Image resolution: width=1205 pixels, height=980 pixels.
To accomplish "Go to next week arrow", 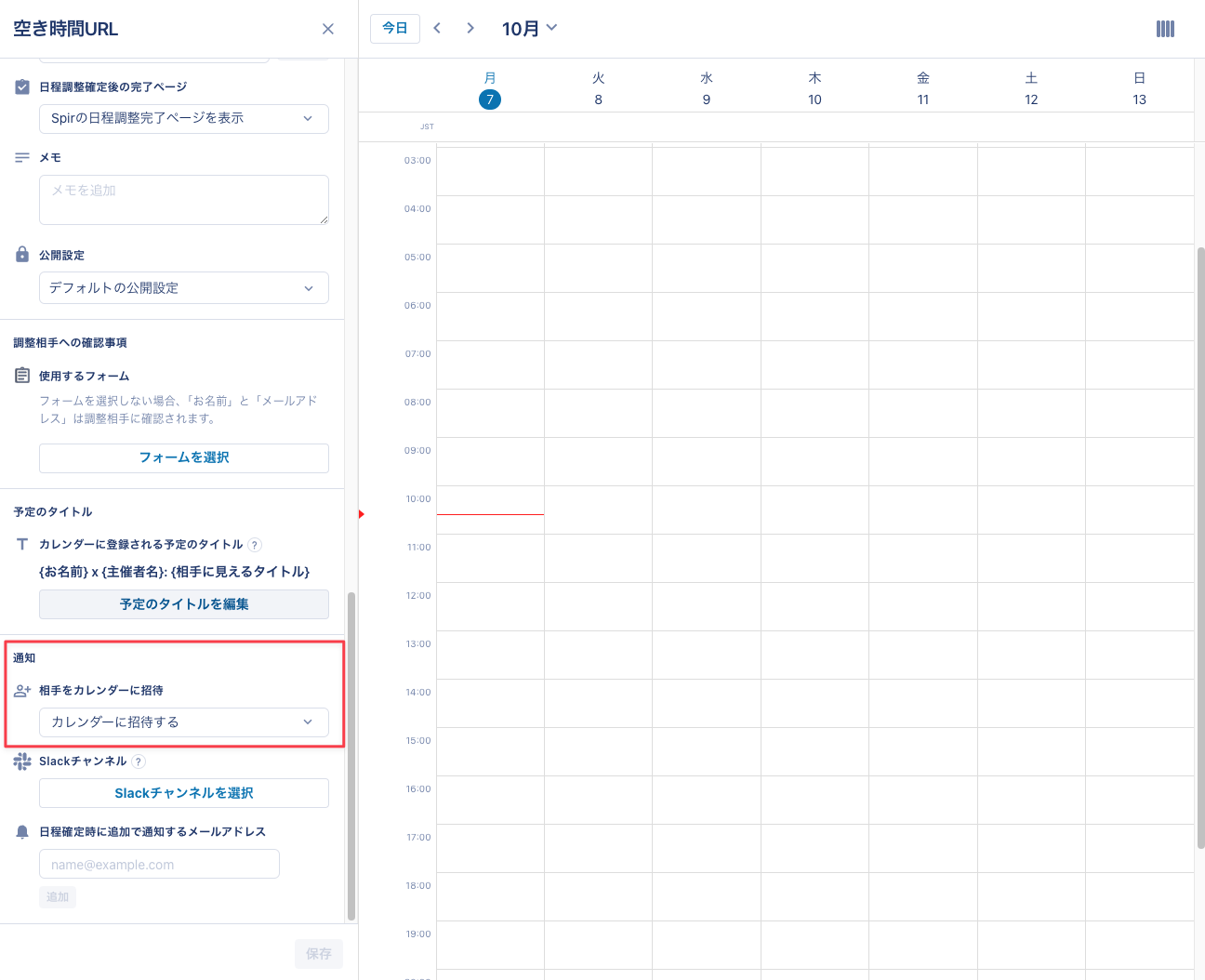I will click(470, 28).
